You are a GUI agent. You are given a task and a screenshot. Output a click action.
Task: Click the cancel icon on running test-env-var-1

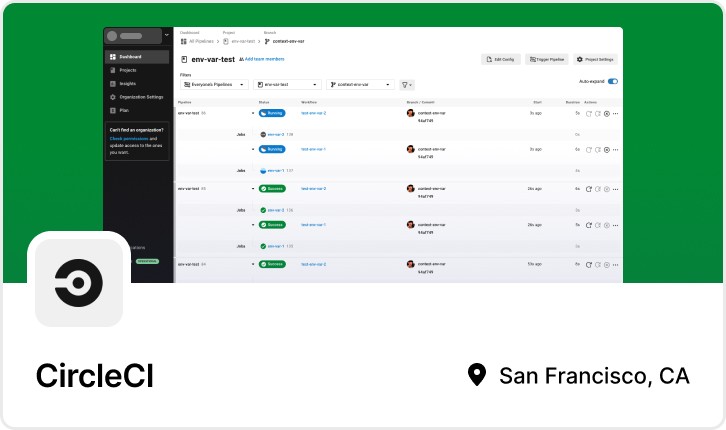(x=607, y=150)
